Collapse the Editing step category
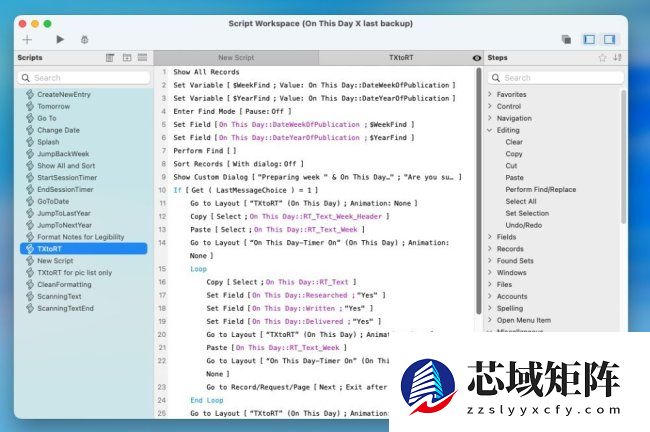 point(489,130)
